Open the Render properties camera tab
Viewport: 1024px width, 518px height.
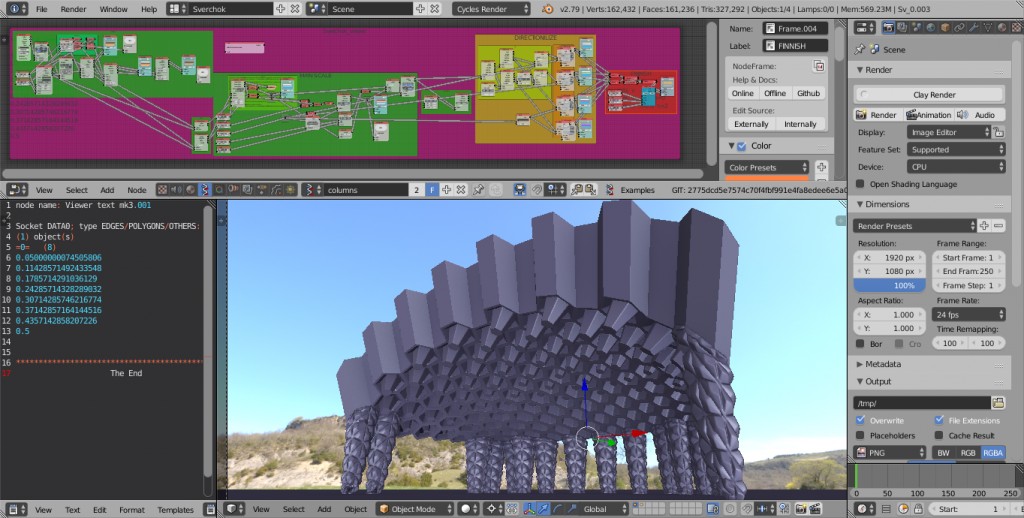coord(889,27)
